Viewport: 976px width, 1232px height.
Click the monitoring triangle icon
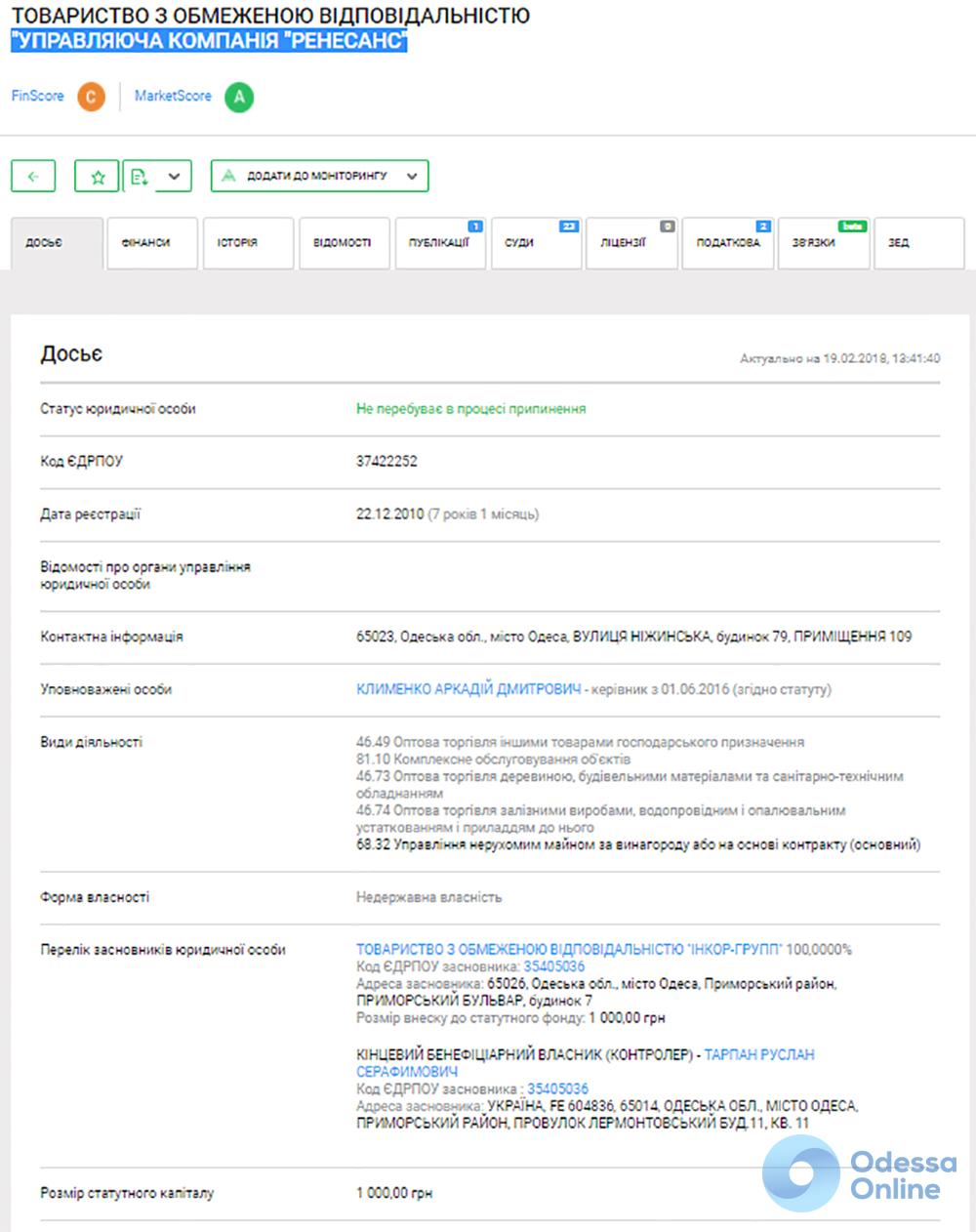click(x=229, y=177)
